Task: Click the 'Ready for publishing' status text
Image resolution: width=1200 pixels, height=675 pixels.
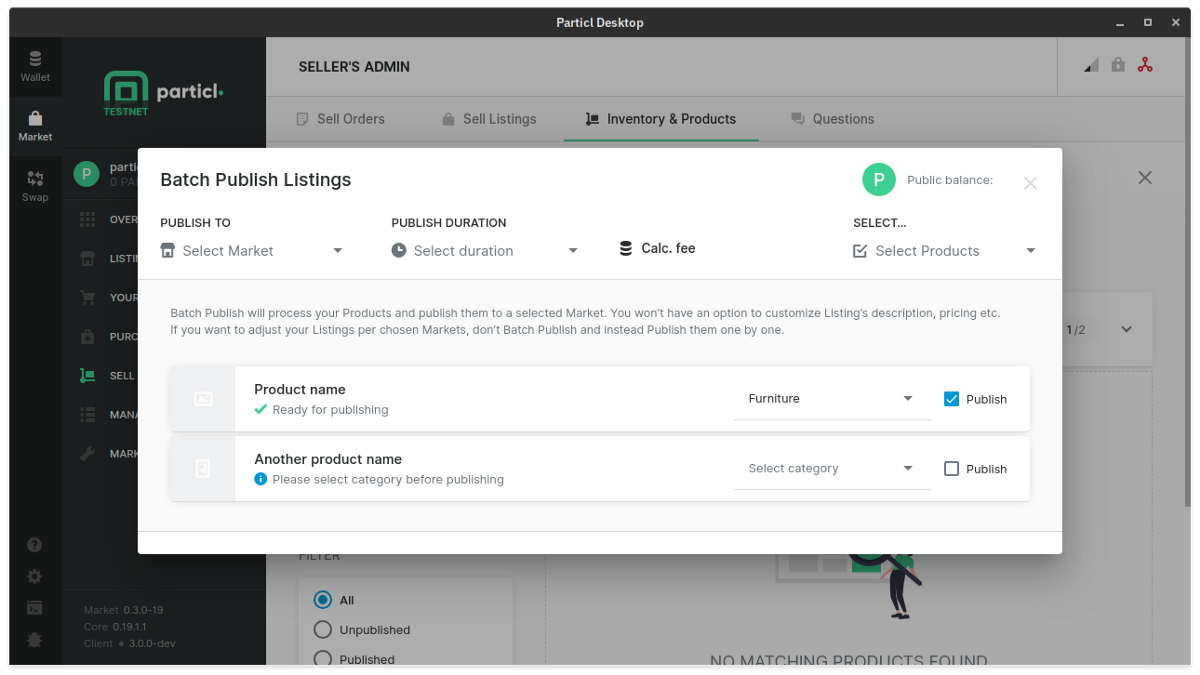Action: click(330, 410)
